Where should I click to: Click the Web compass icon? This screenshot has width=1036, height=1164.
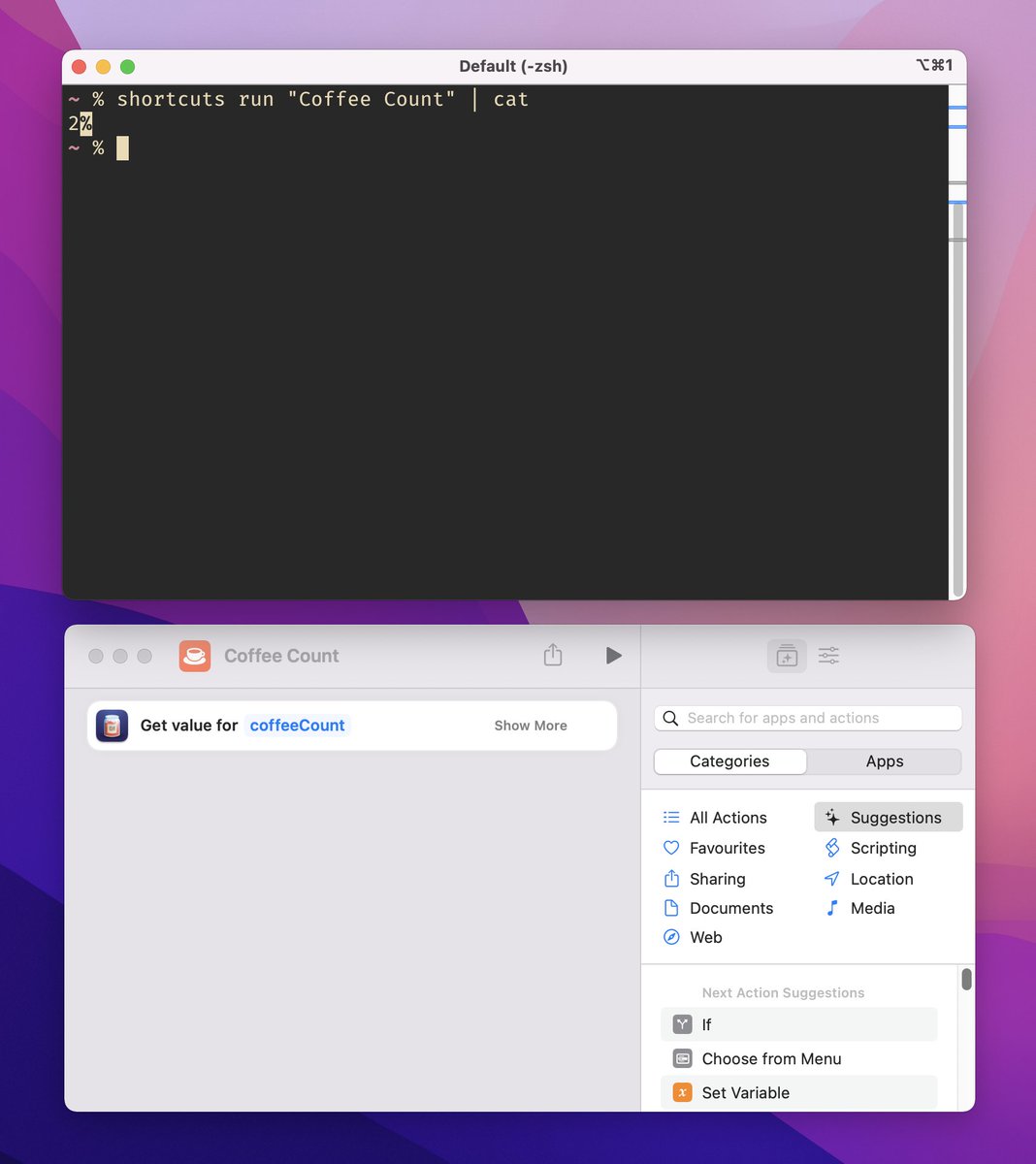point(671,937)
